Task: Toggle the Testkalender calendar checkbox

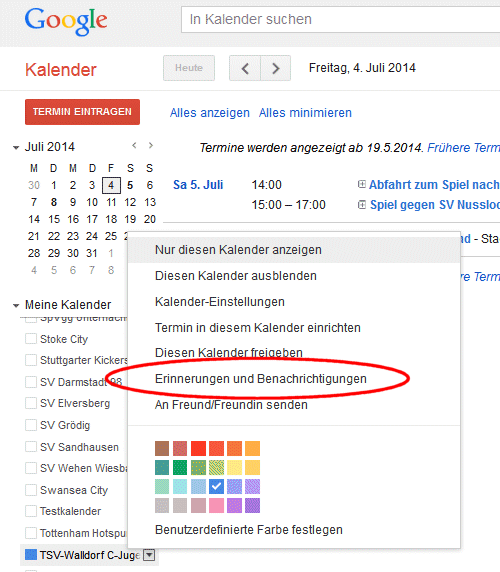Action: [x=31, y=511]
